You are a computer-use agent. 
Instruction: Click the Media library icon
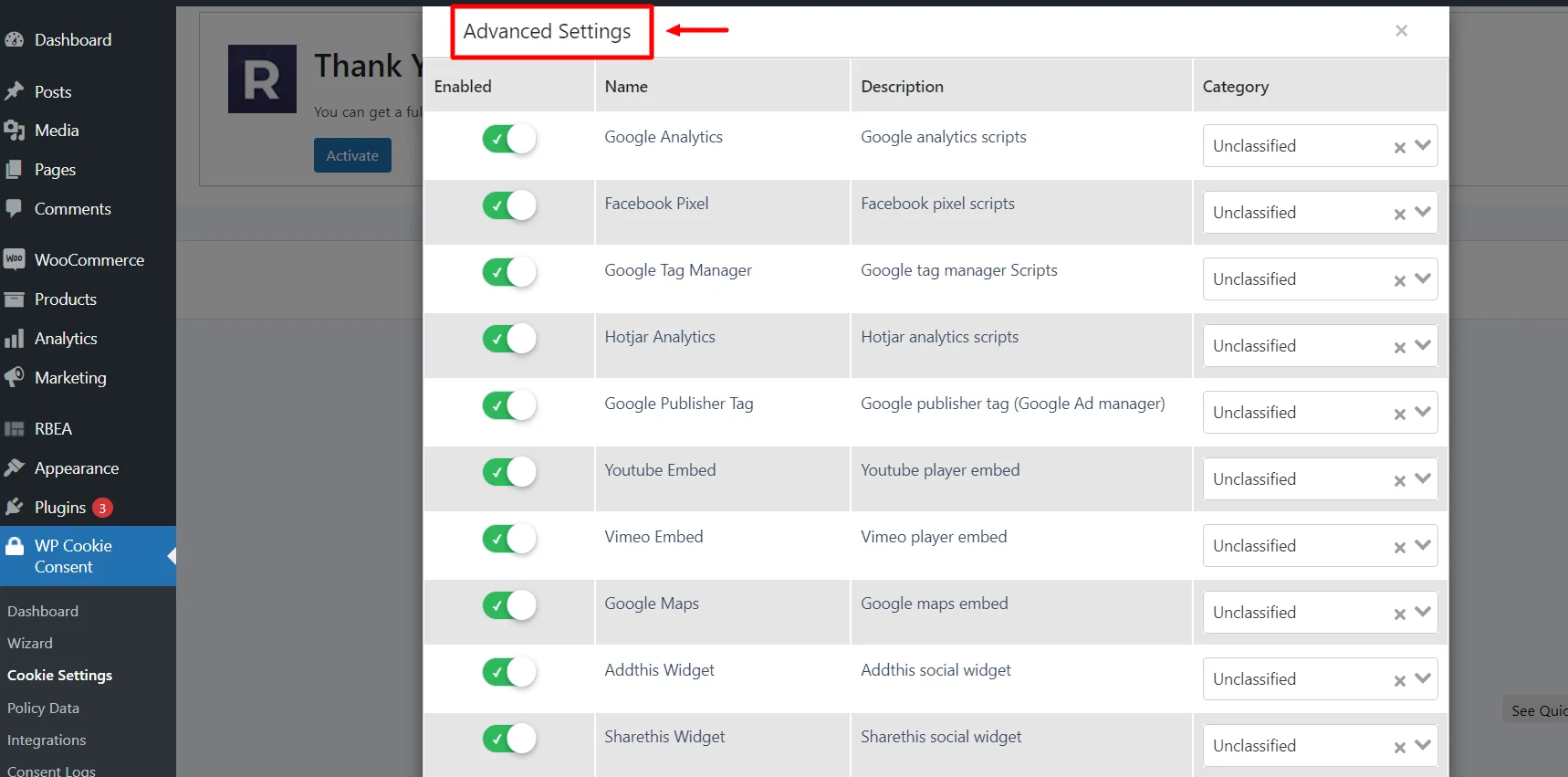(14, 131)
